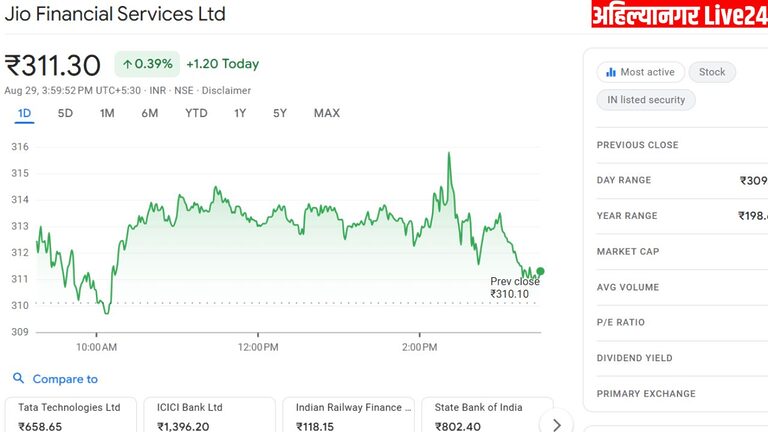Click the Most active bar chart icon
This screenshot has height=432, width=768.
tap(610, 72)
